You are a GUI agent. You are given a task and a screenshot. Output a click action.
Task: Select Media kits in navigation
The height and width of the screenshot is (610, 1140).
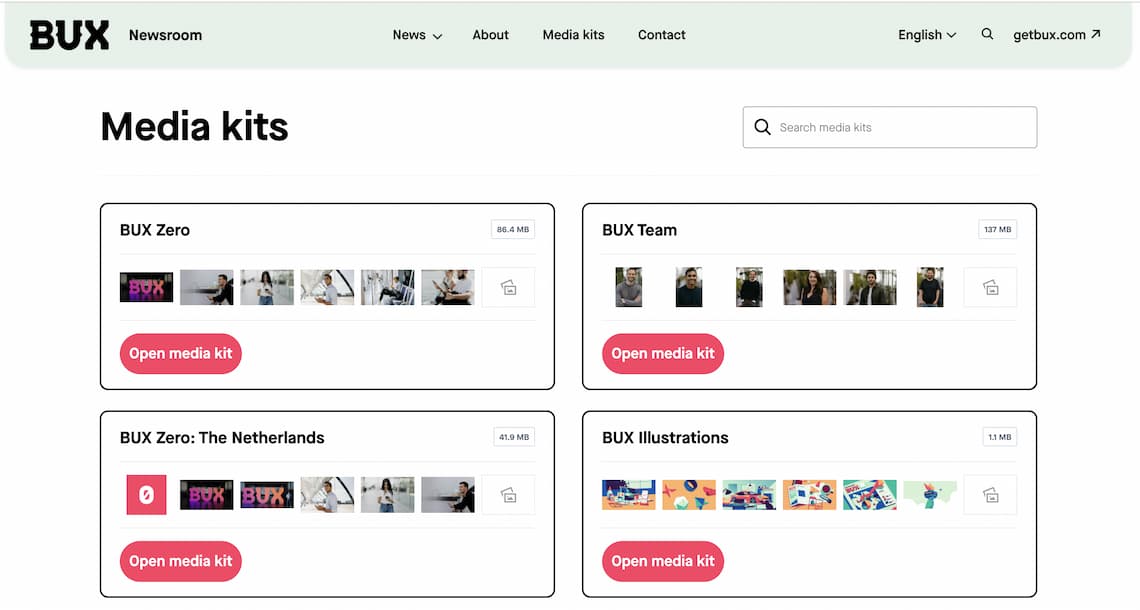573,35
